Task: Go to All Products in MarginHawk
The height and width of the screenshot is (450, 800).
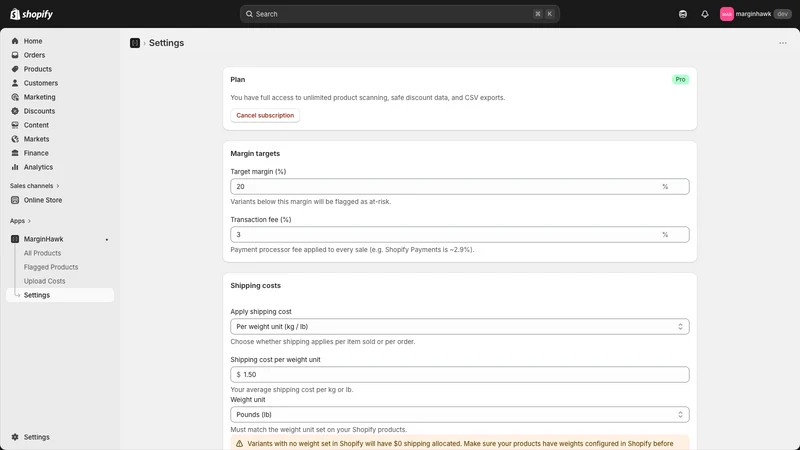Action: pos(42,253)
